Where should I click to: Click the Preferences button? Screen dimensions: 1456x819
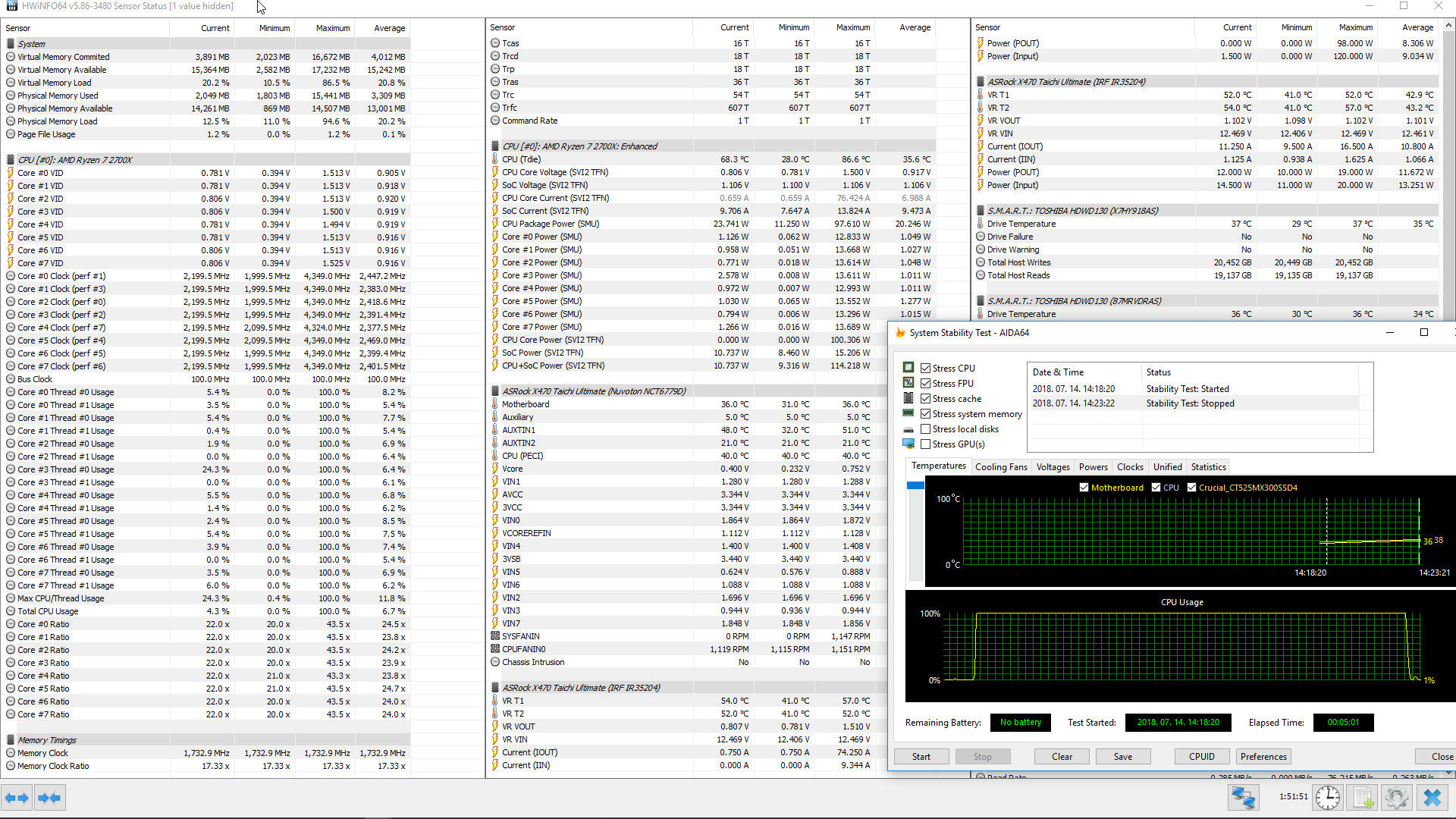click(x=1263, y=757)
